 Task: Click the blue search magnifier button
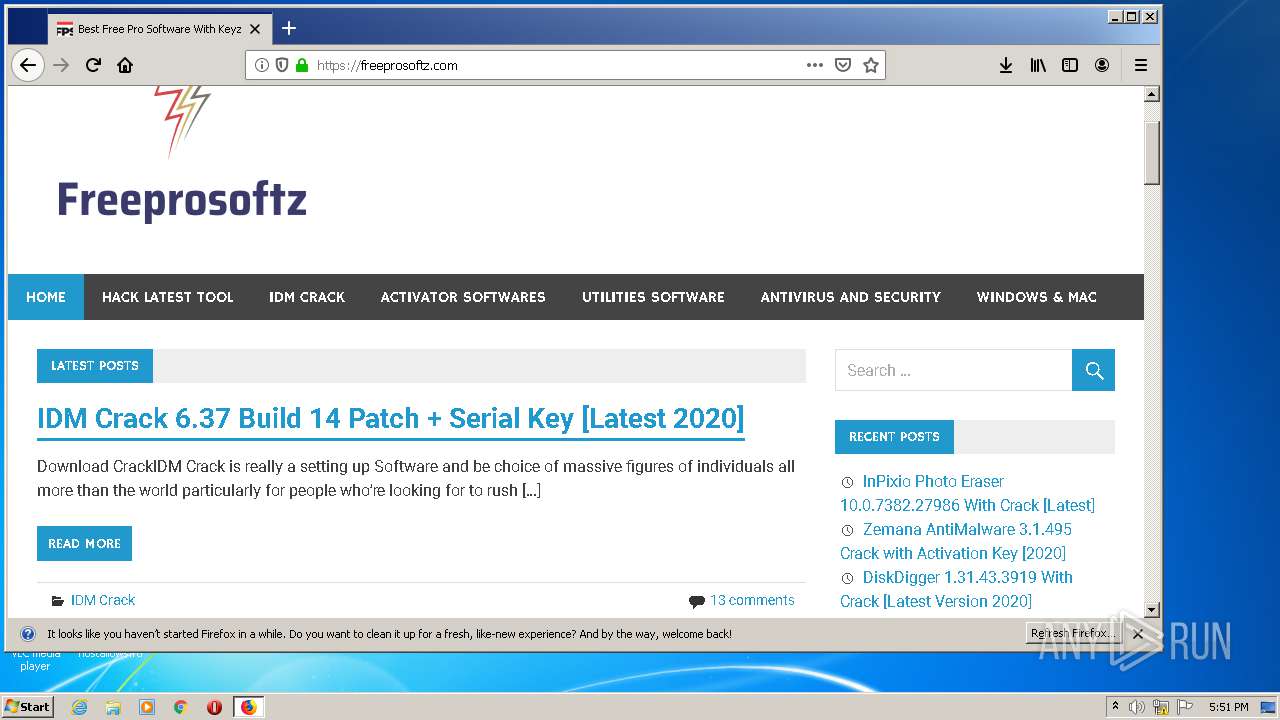point(1093,370)
